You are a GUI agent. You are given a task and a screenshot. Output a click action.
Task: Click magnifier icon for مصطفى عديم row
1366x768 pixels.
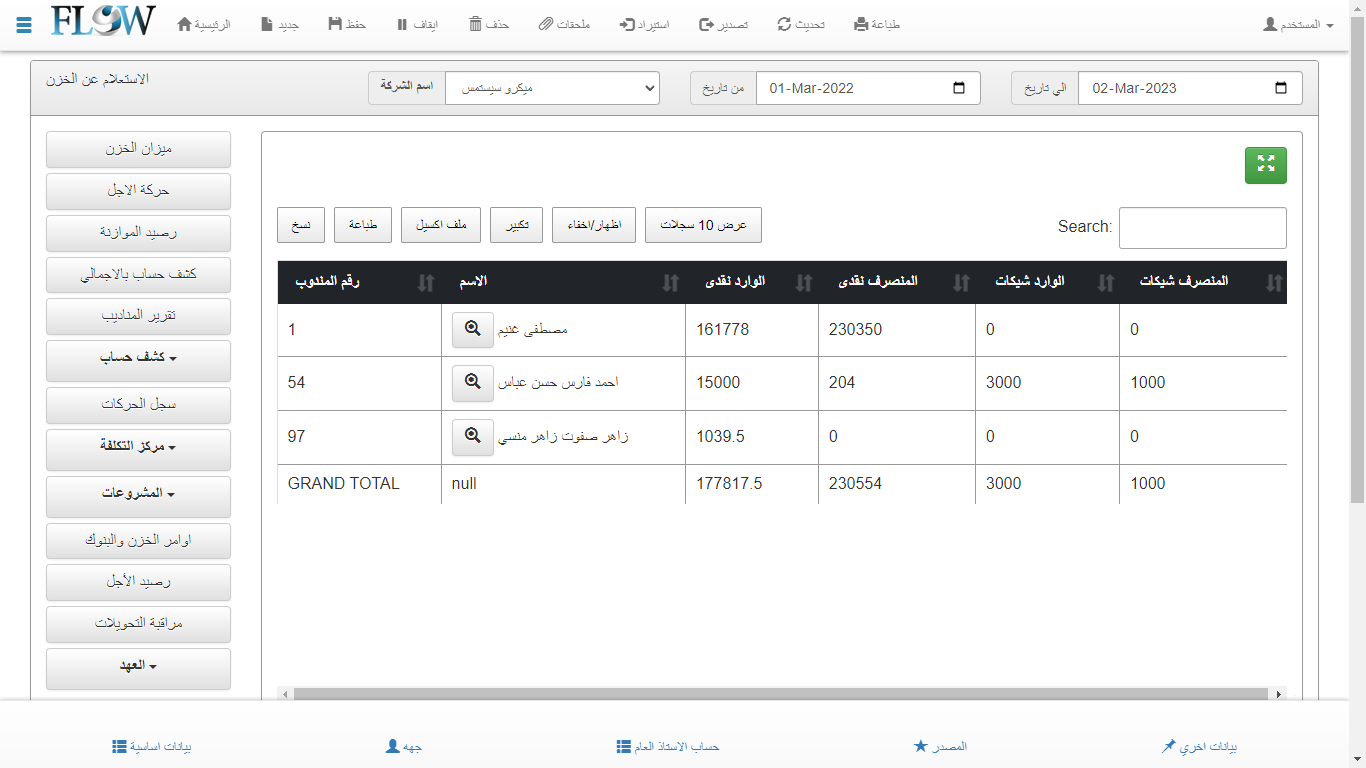472,329
